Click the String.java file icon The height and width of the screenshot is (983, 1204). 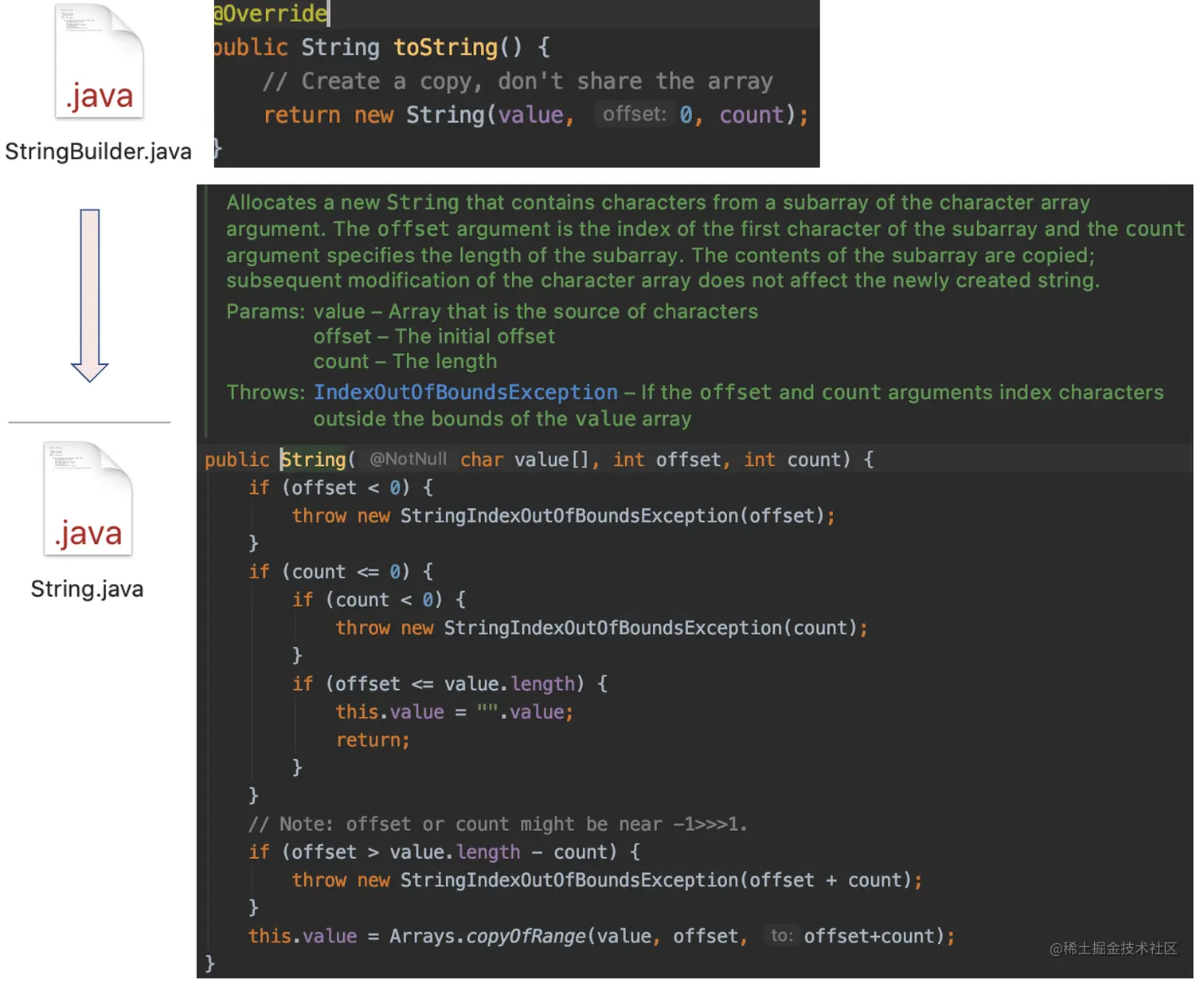[88, 499]
